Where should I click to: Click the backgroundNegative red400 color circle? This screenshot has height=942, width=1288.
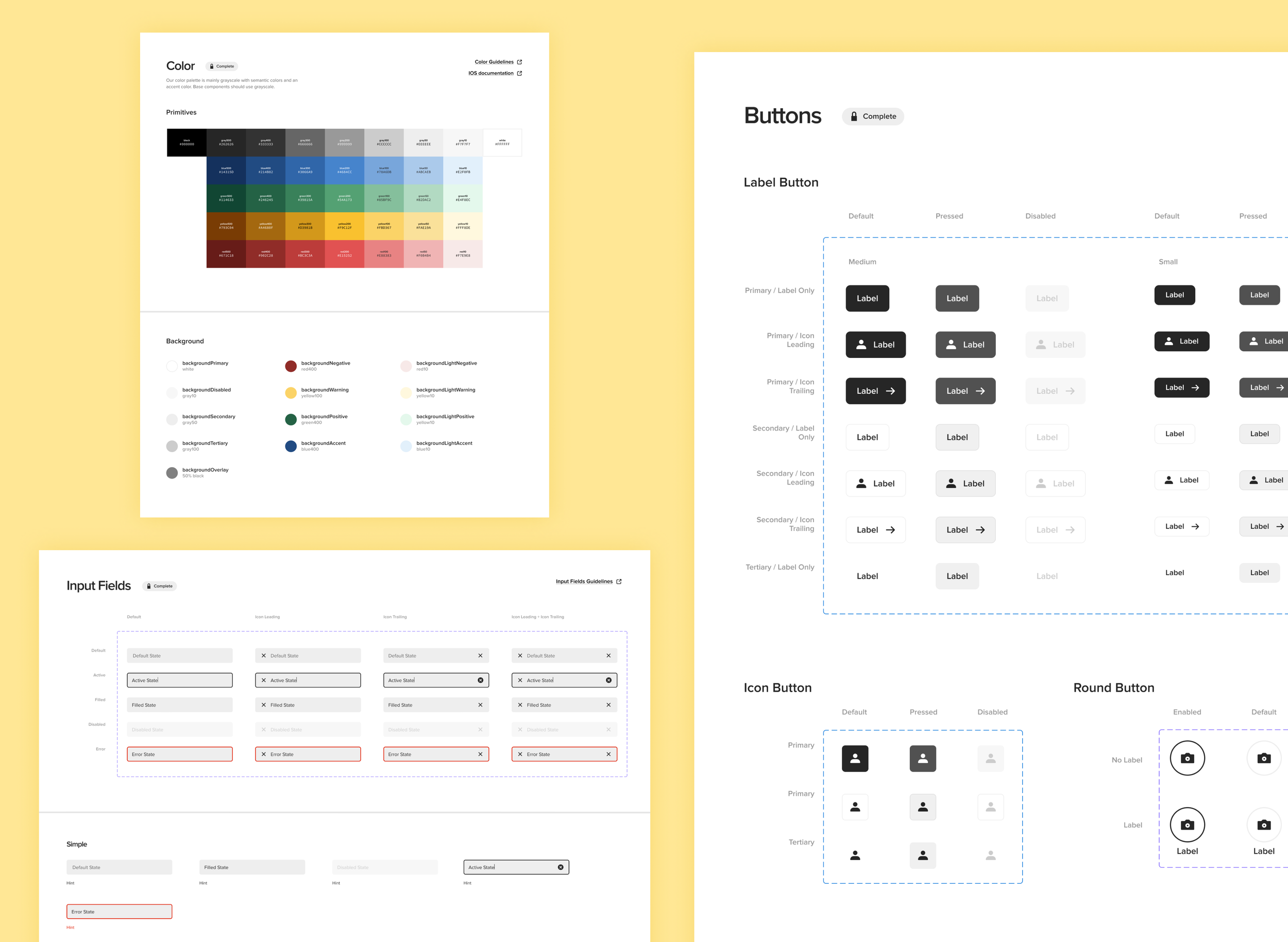click(291, 366)
